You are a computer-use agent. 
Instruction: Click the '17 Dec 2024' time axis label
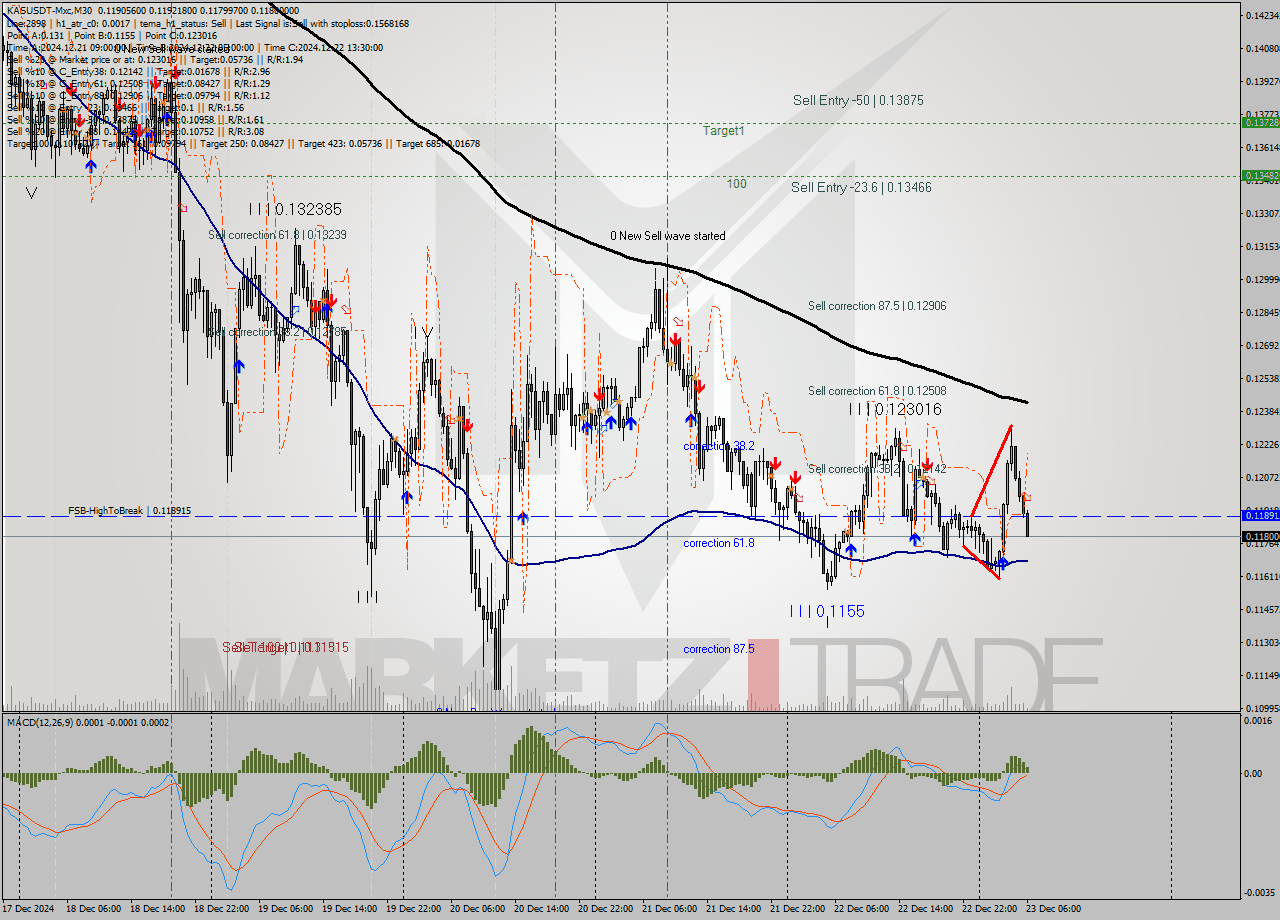30,909
